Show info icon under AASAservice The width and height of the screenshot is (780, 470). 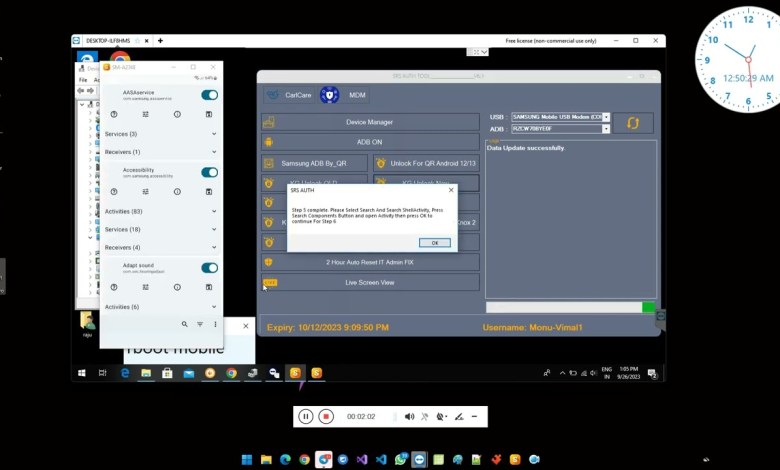[x=177, y=114]
